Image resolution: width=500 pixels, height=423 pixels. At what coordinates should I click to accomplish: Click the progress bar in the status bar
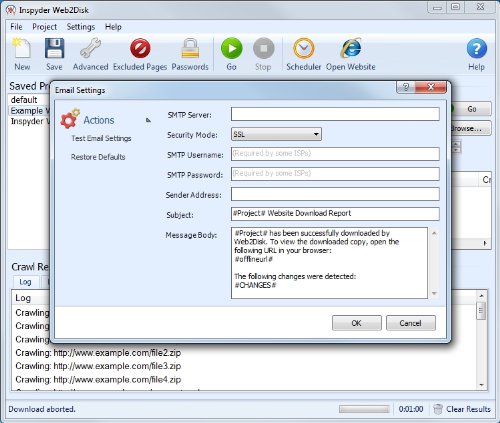point(364,409)
